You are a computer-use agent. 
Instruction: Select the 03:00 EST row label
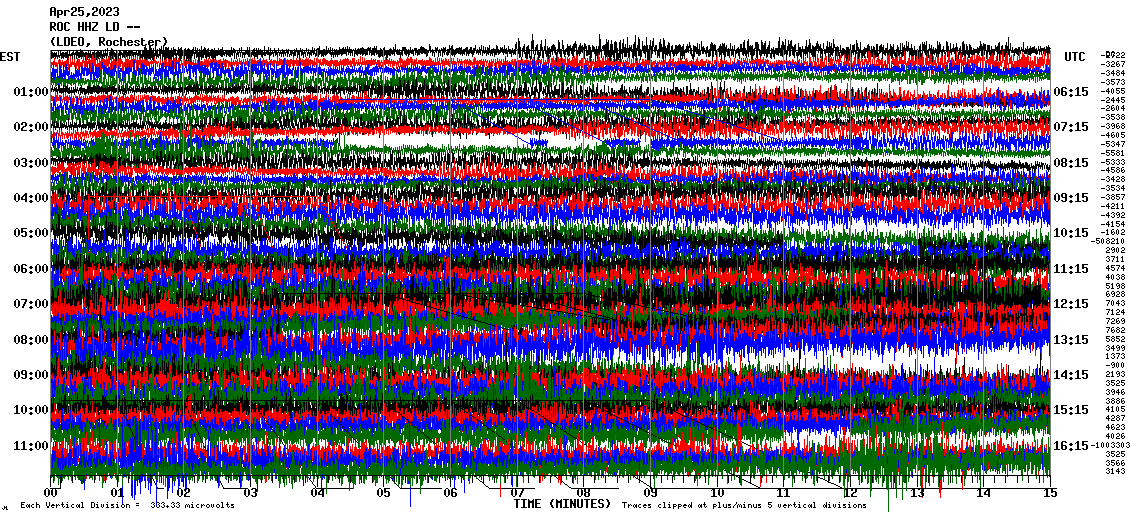pyautogui.click(x=31, y=163)
